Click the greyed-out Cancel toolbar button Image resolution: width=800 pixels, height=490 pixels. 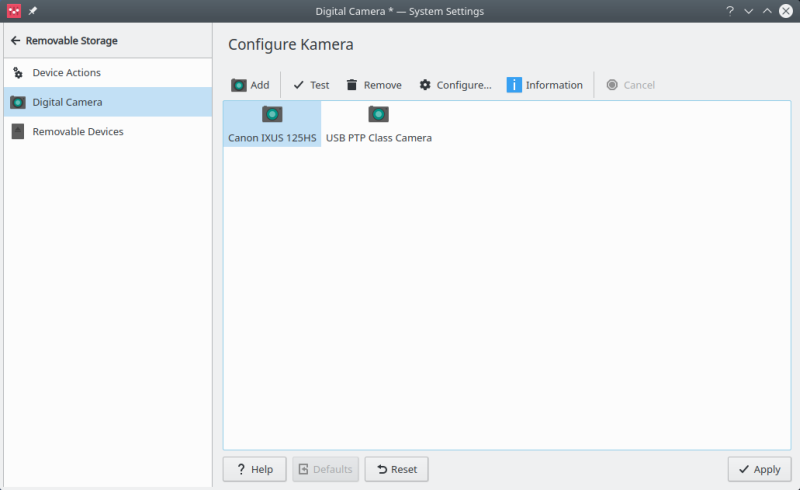coord(631,85)
